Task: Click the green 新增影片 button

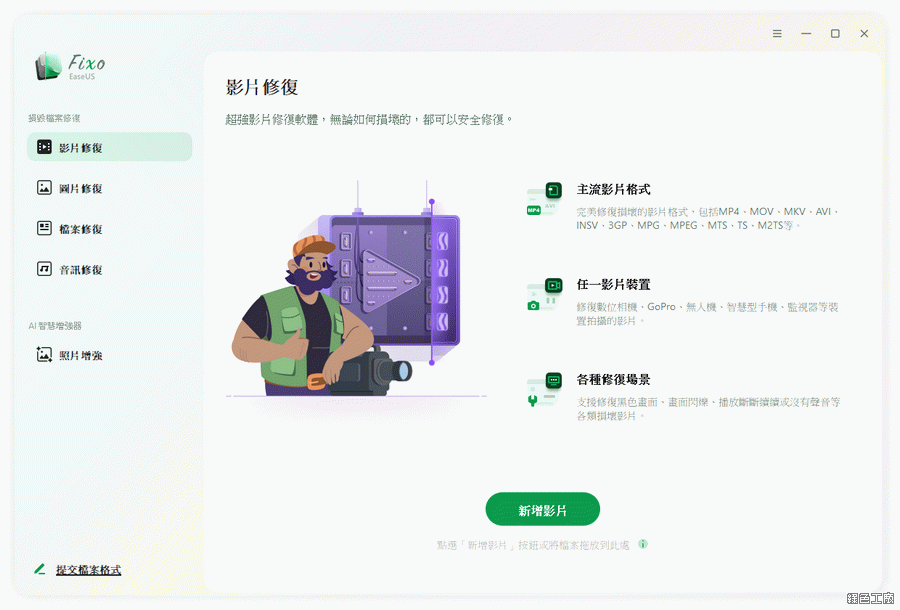Action: point(542,510)
